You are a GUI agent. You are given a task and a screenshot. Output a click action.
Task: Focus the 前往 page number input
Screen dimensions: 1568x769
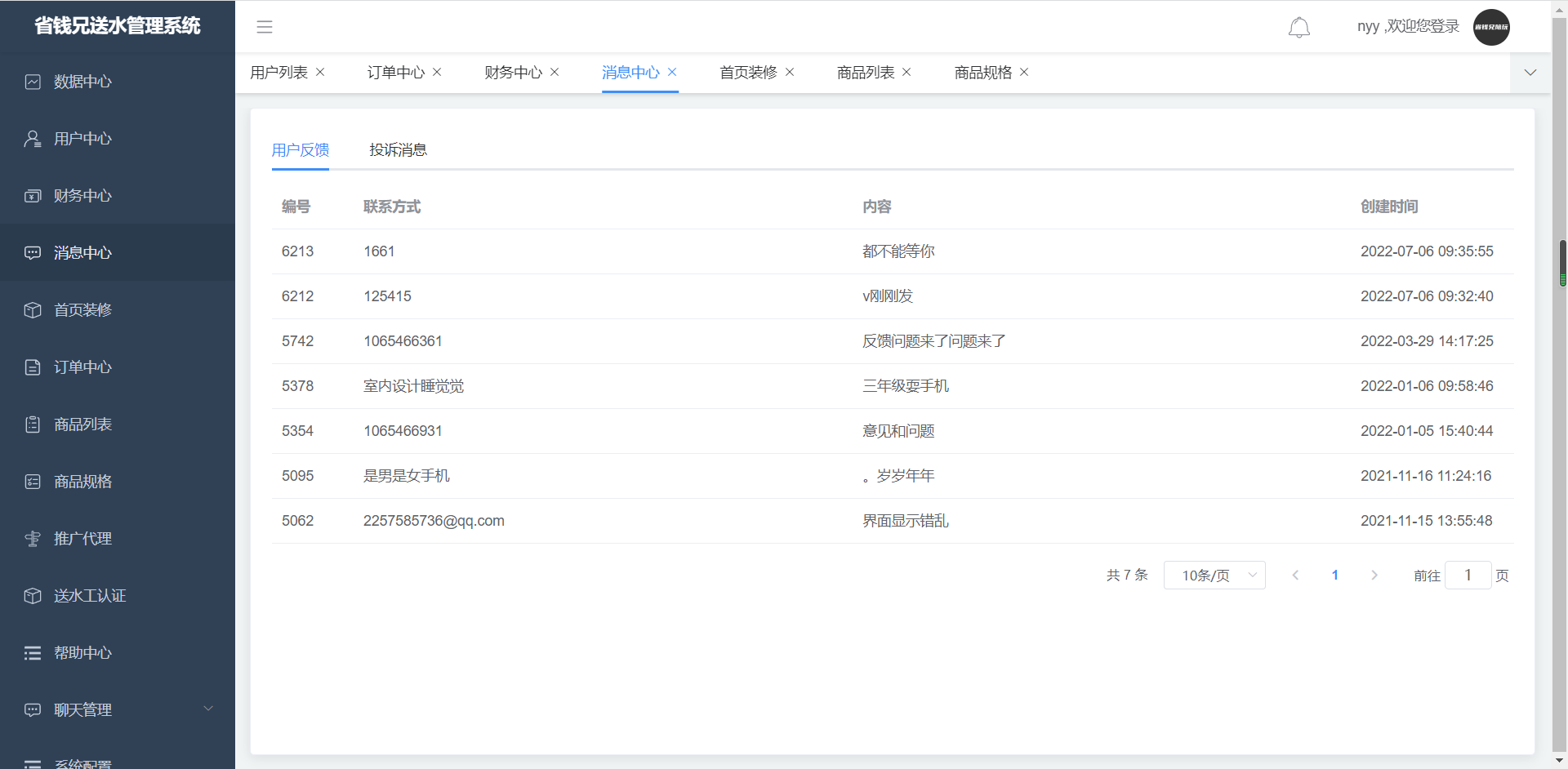point(1467,576)
